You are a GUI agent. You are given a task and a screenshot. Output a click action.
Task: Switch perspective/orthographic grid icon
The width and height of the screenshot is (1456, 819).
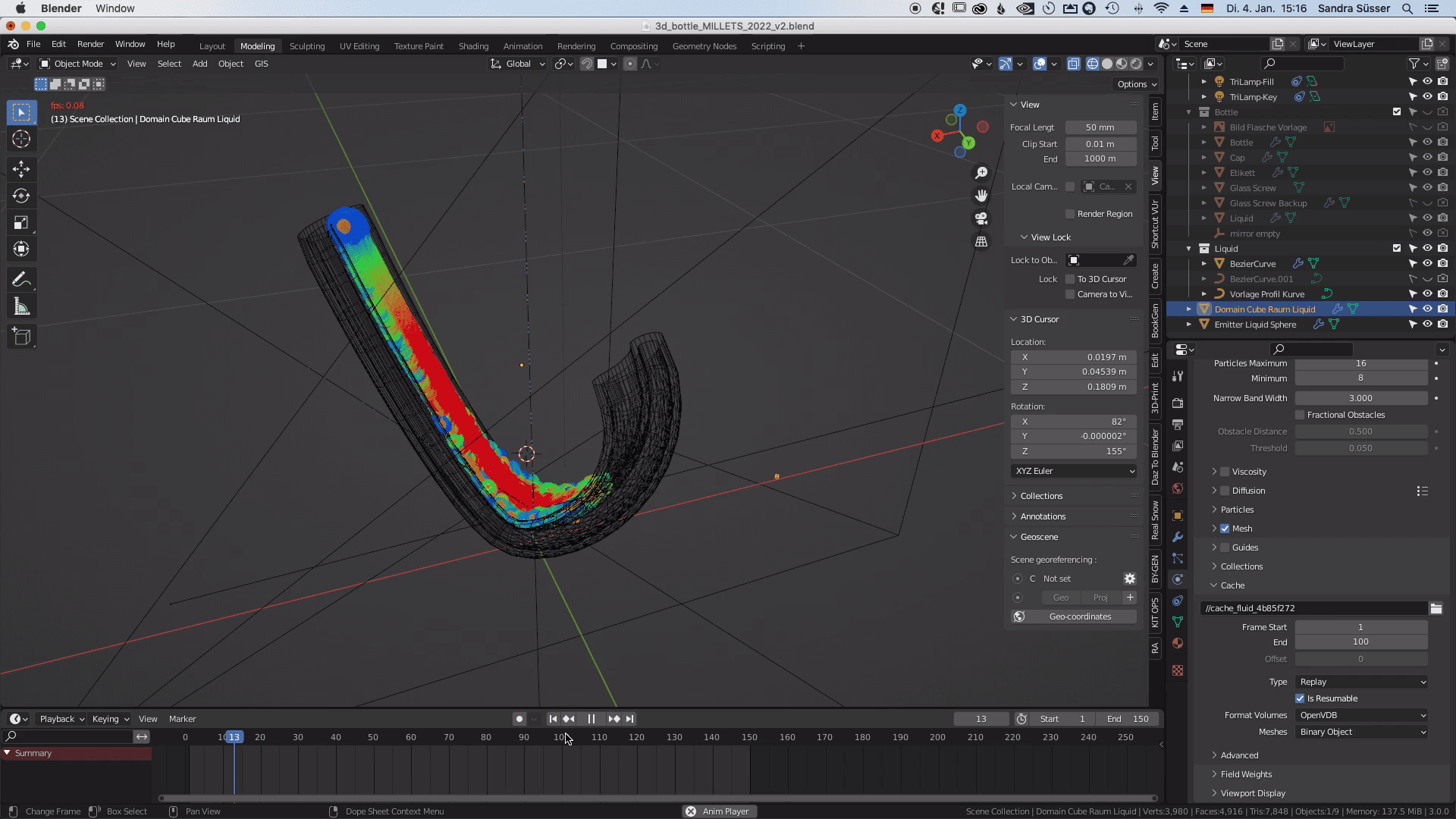(x=981, y=241)
